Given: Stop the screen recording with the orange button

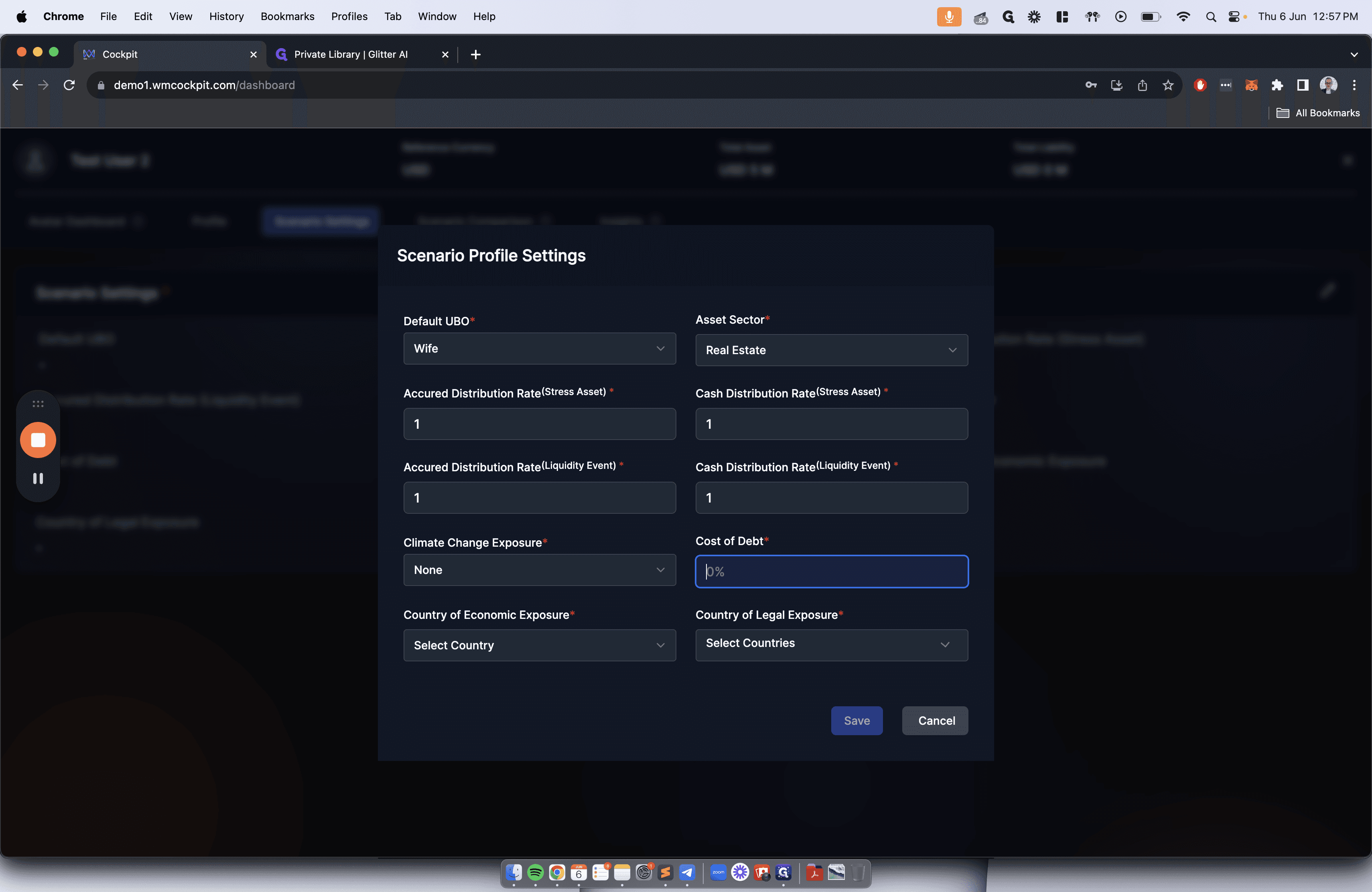Looking at the screenshot, I should (38, 440).
